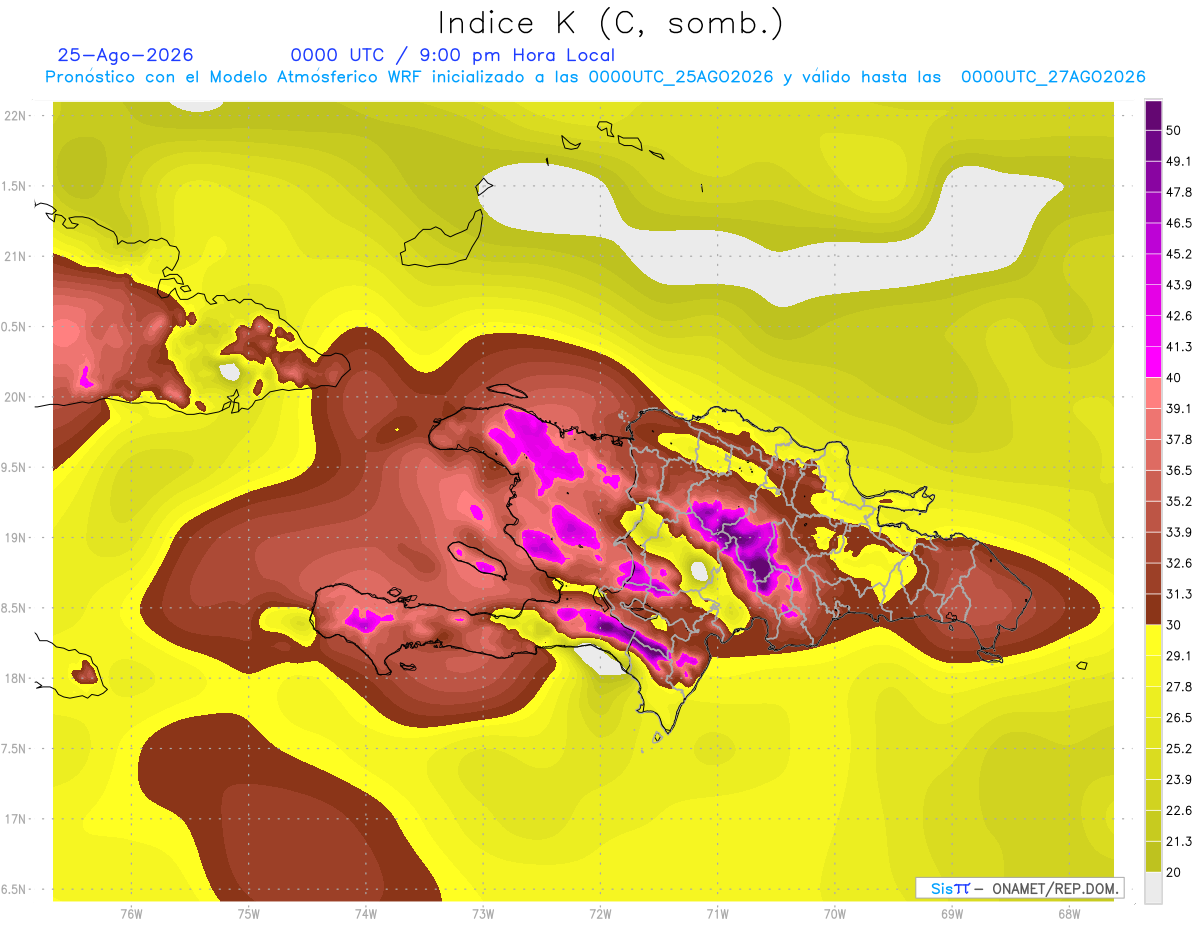The height and width of the screenshot is (927, 1200).
Task: Click the '68W' longitude label
Action: pyautogui.click(x=1068, y=913)
